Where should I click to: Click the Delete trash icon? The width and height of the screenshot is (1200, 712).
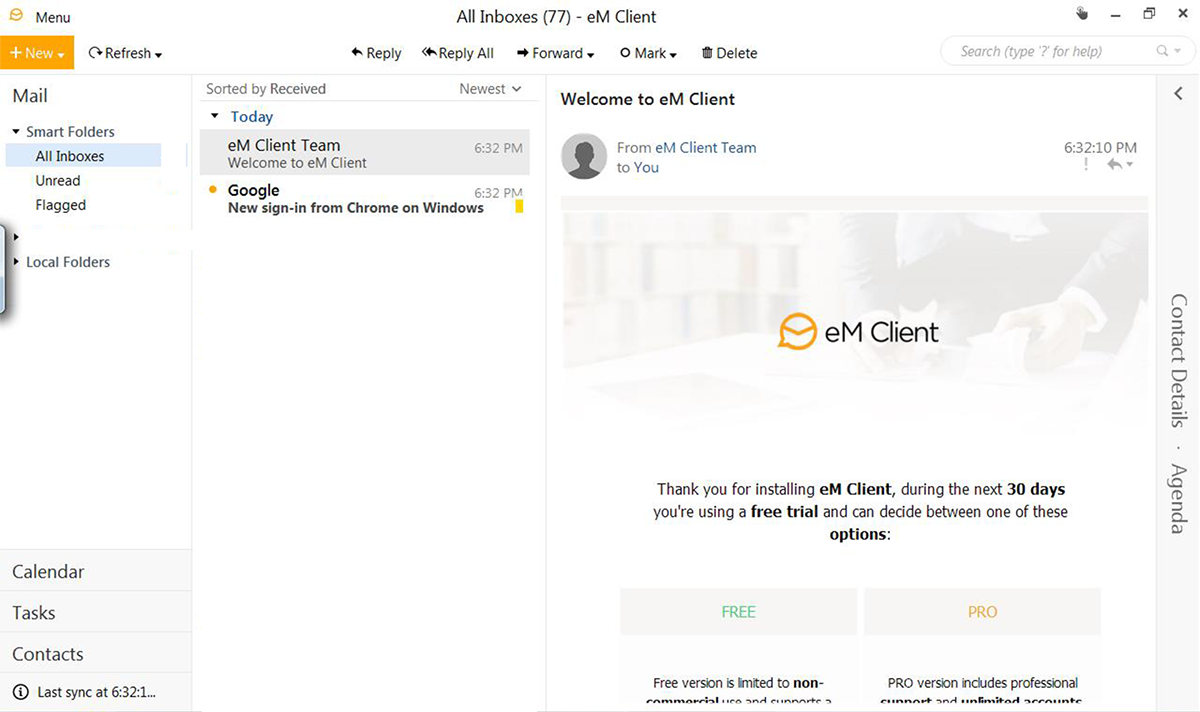pos(707,53)
